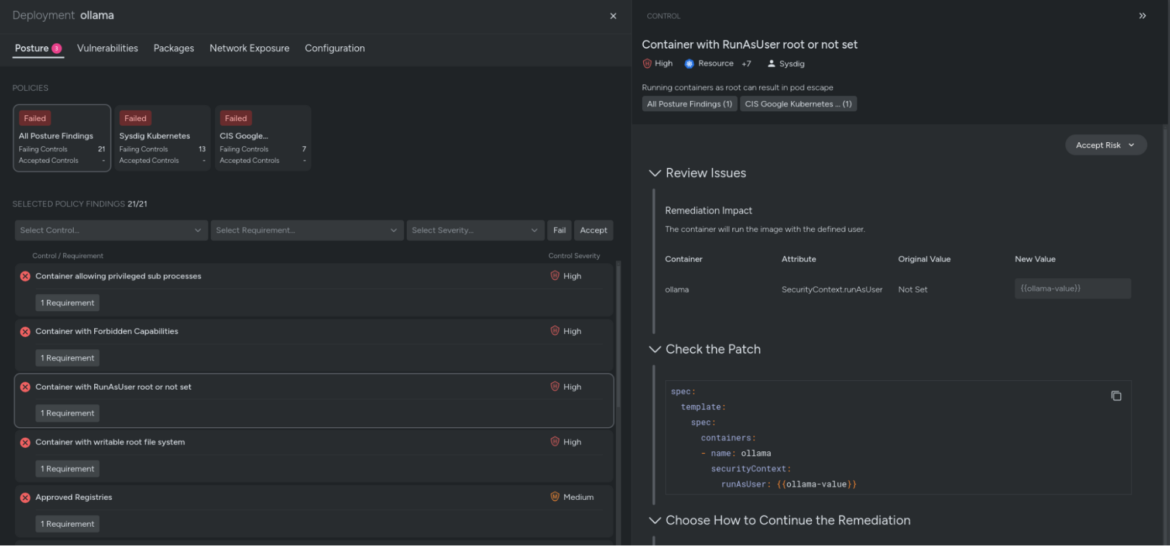Click High severity shield on Forbidden Capabilities row
The image size is (1170, 546).
[x=554, y=330]
